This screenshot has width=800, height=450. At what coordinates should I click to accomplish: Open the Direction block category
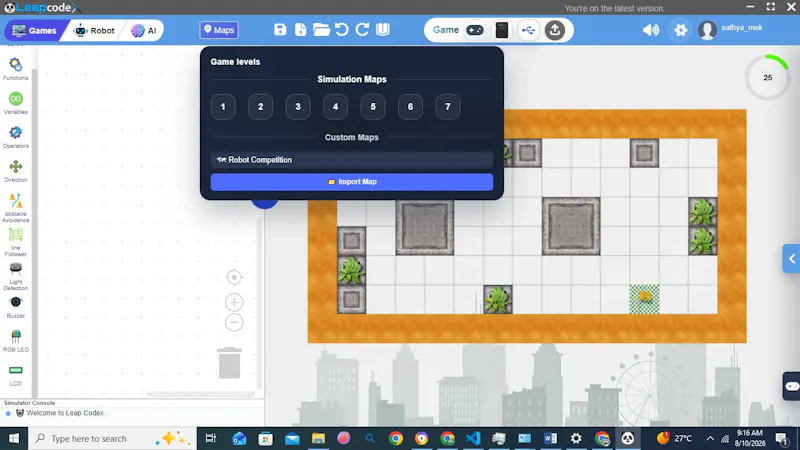pos(15,171)
